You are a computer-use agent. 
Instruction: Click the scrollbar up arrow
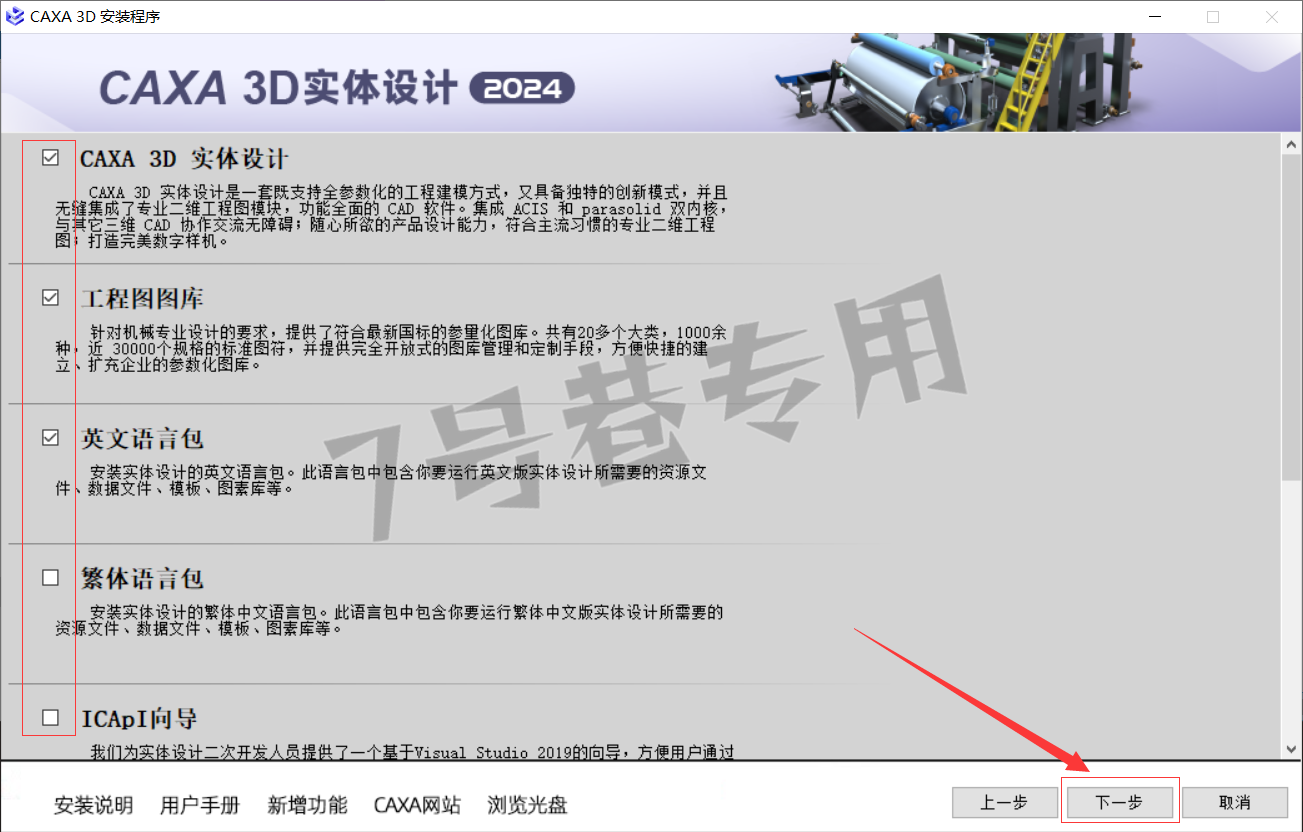pyautogui.click(x=1291, y=144)
